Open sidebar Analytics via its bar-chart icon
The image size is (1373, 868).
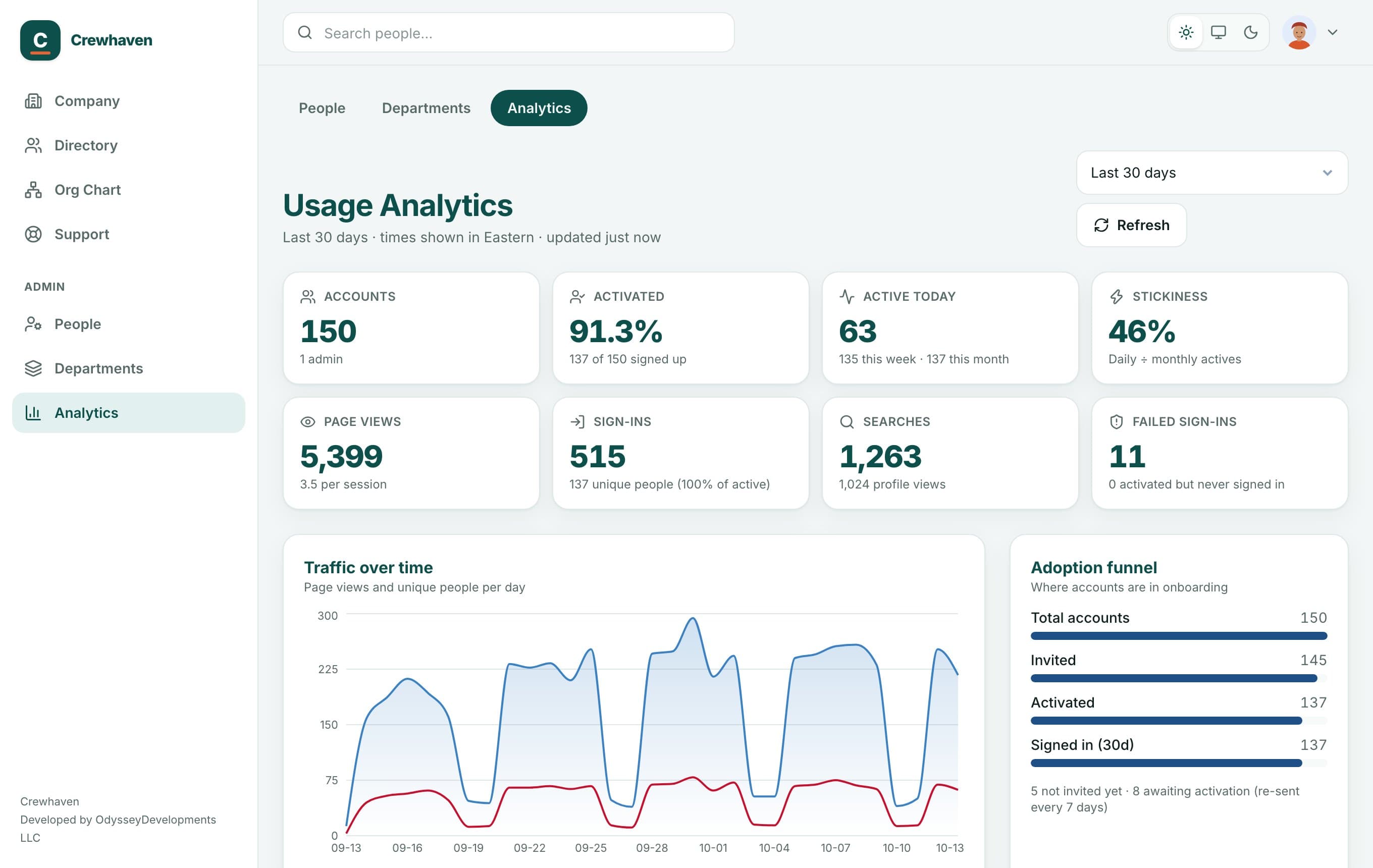click(33, 413)
